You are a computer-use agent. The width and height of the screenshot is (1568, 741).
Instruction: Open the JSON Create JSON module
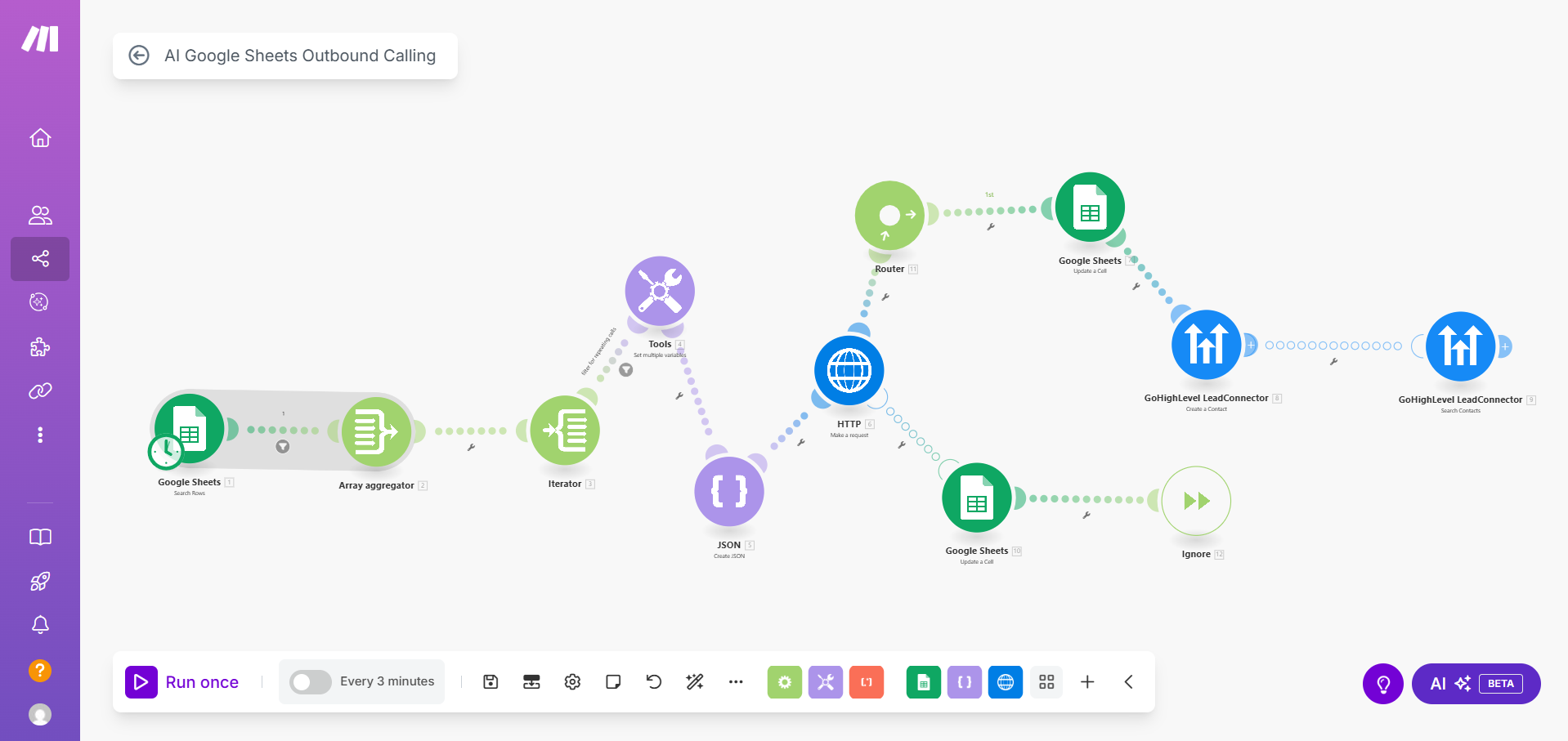point(729,492)
